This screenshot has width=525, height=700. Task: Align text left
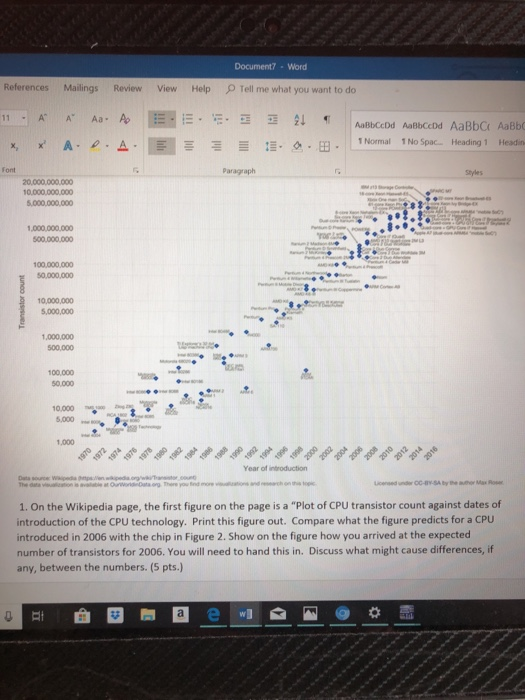(x=160, y=146)
